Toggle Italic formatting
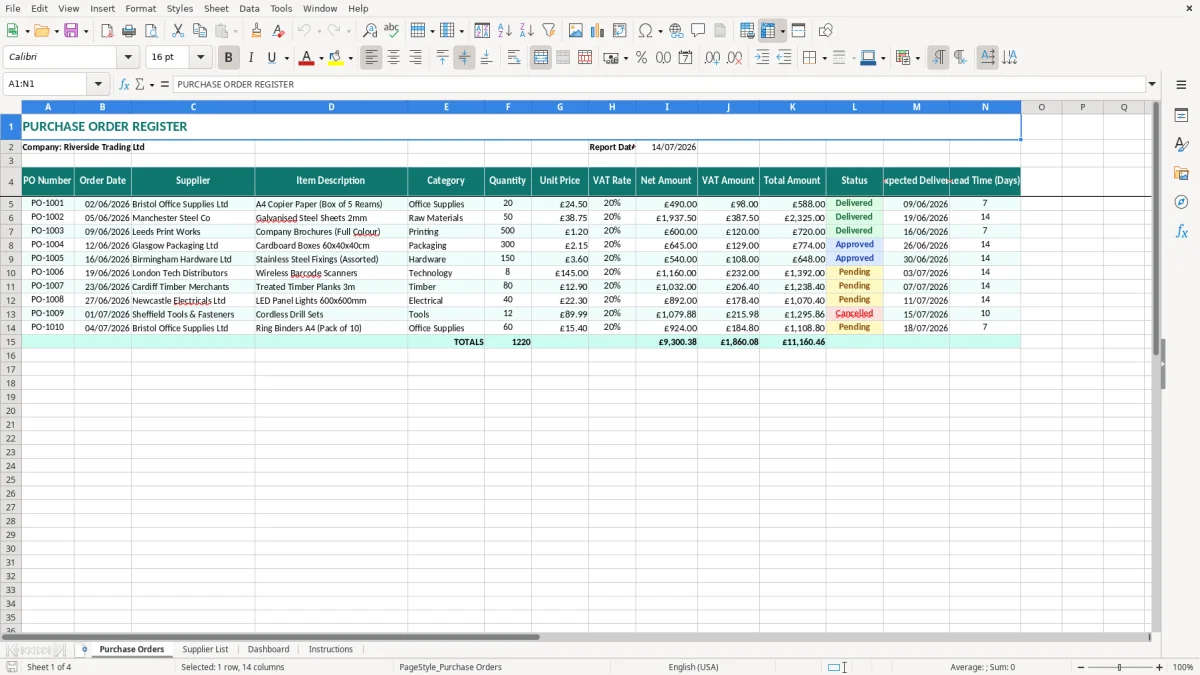This screenshot has width=1200, height=675. pyautogui.click(x=251, y=58)
